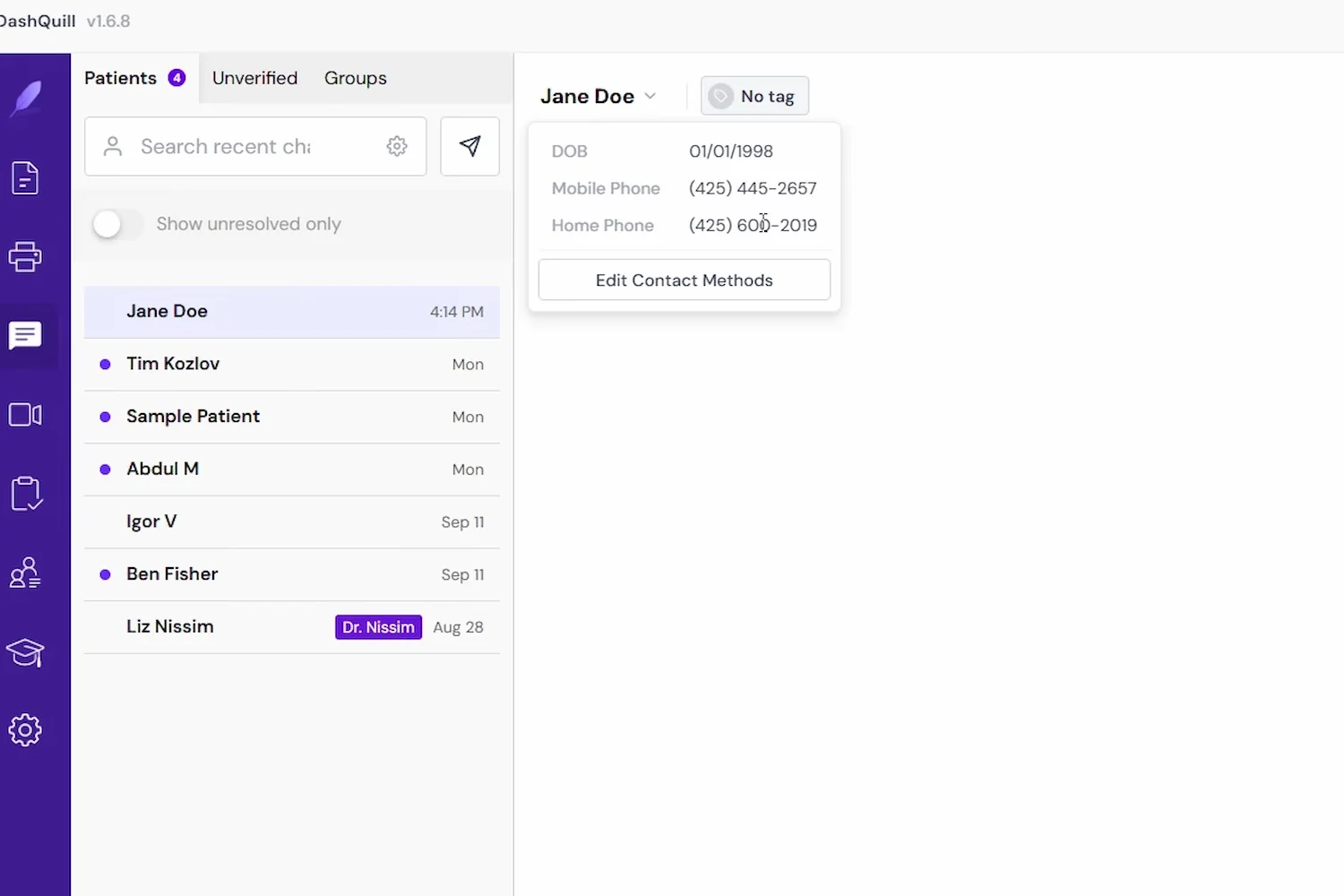The image size is (1344, 896).
Task: Click the tag icon beside No tag
Action: click(x=720, y=96)
